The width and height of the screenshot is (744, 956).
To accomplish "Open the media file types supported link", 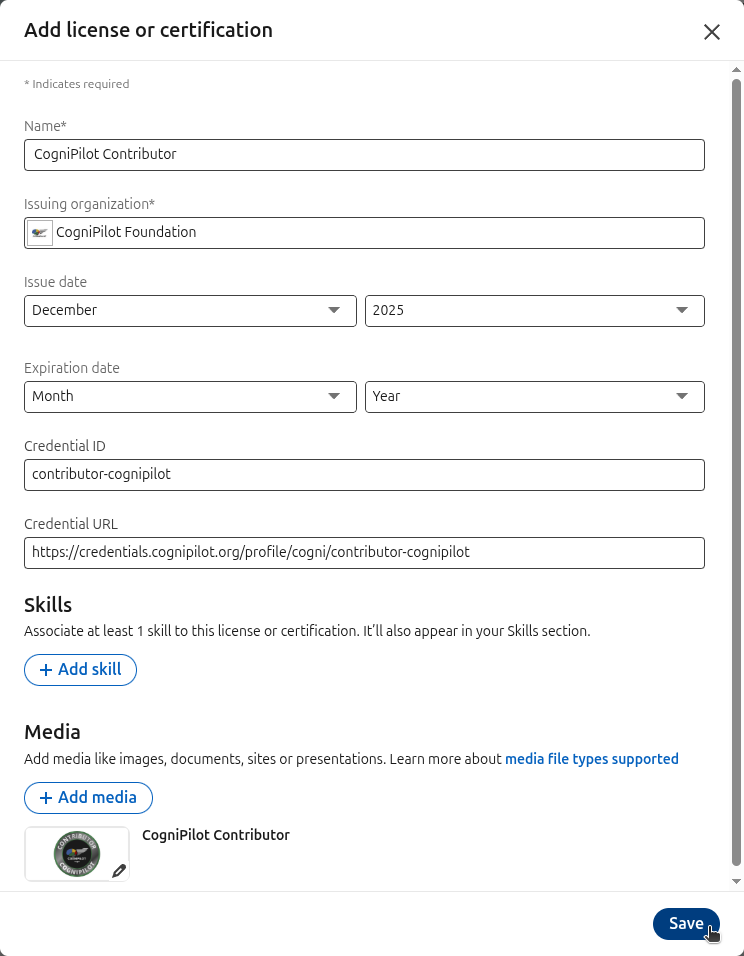I will click(592, 759).
